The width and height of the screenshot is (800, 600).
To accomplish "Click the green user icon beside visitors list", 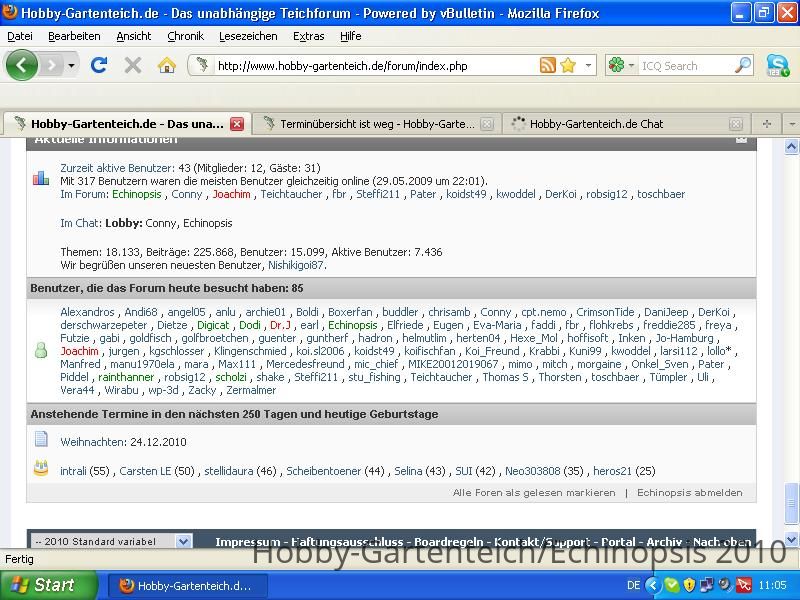I will pos(41,351).
